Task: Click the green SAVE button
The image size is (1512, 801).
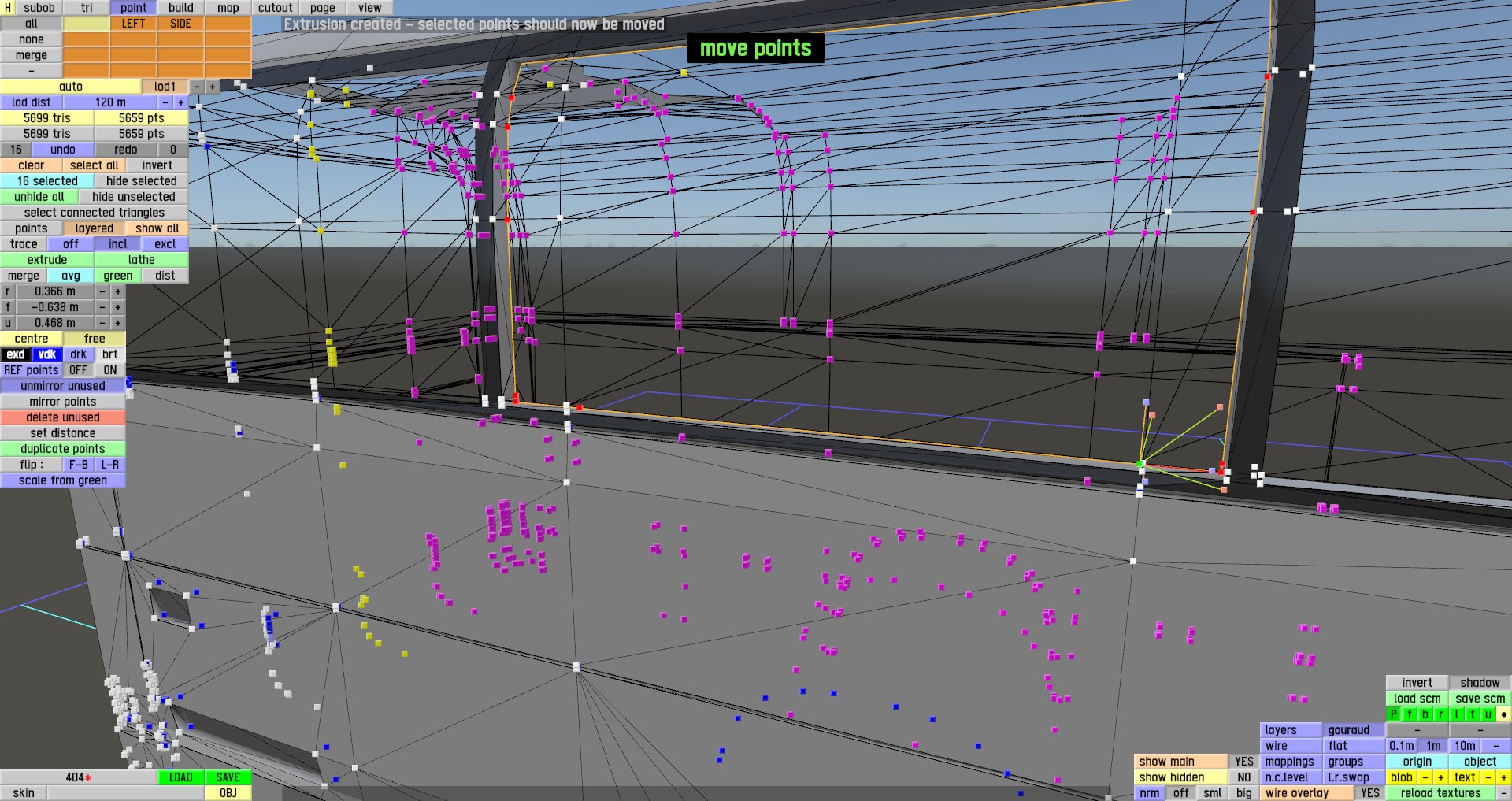Action: [x=228, y=777]
